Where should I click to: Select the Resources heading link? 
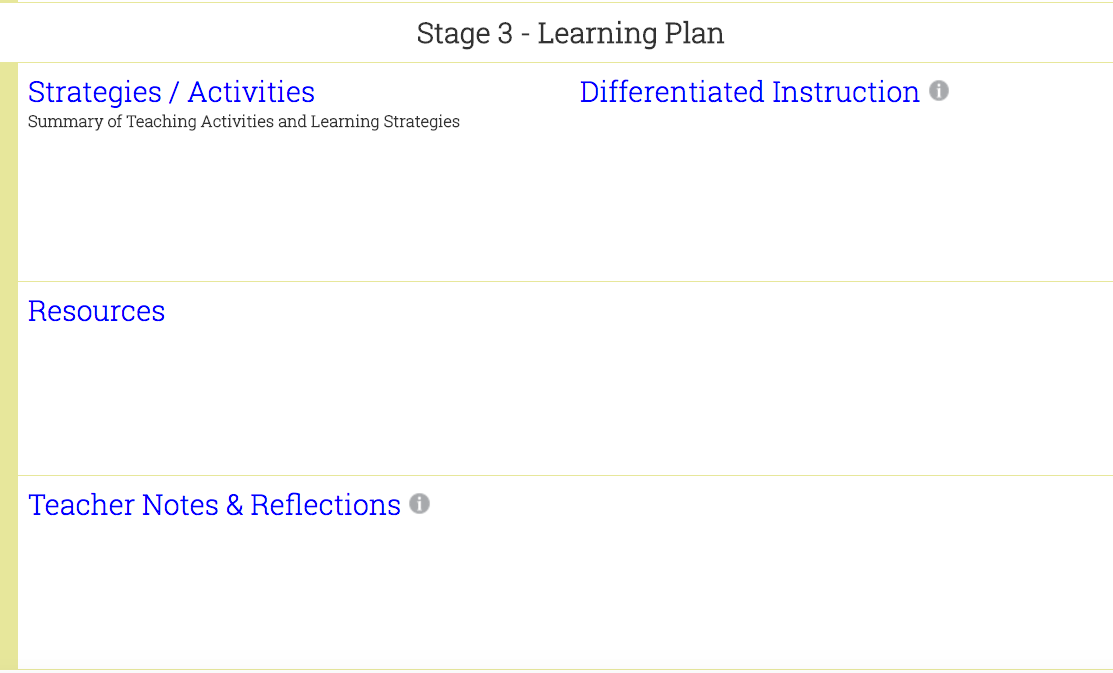[x=96, y=311]
